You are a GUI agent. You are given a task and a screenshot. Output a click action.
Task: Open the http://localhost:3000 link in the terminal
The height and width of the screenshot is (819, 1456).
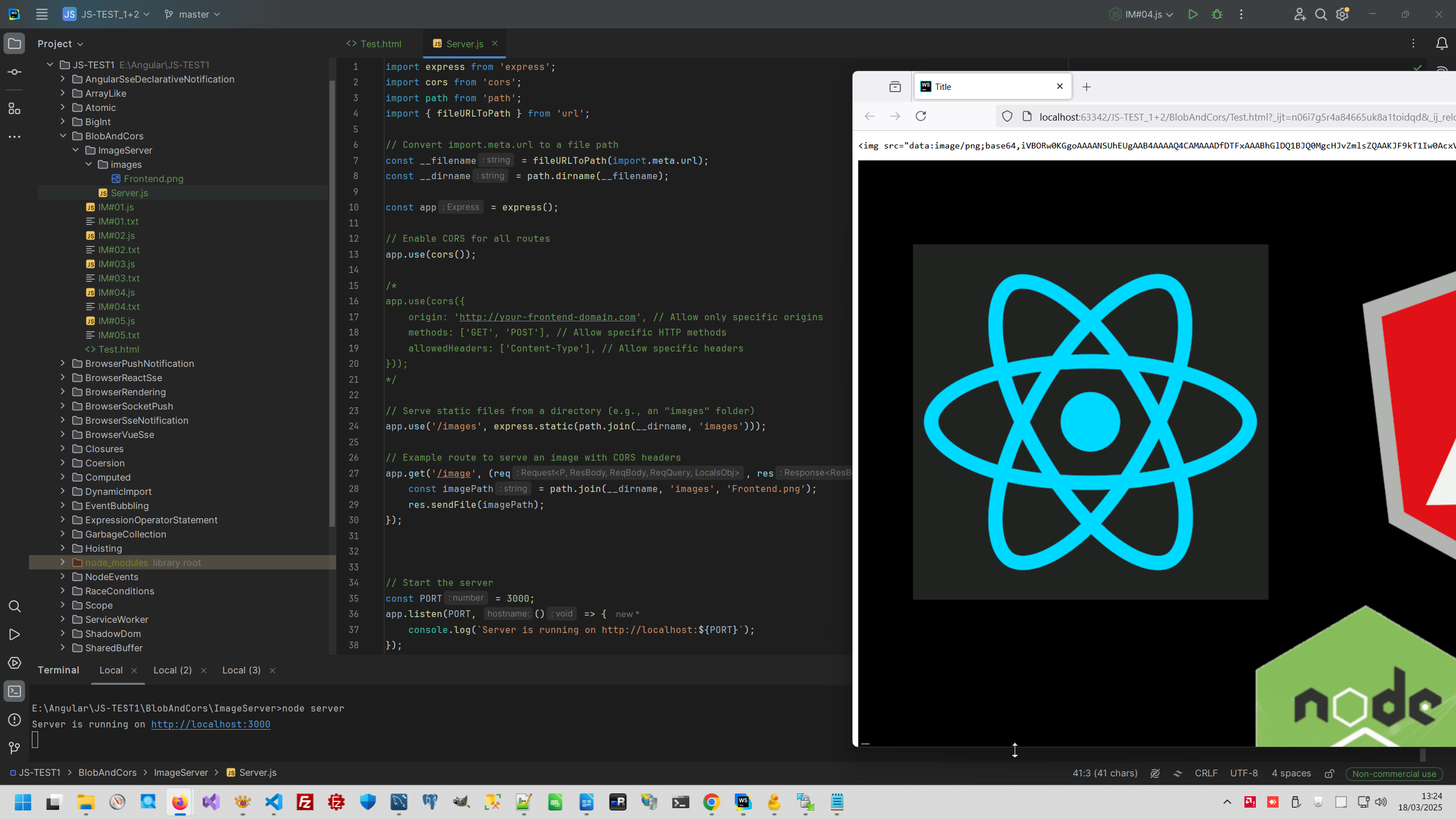click(x=210, y=724)
